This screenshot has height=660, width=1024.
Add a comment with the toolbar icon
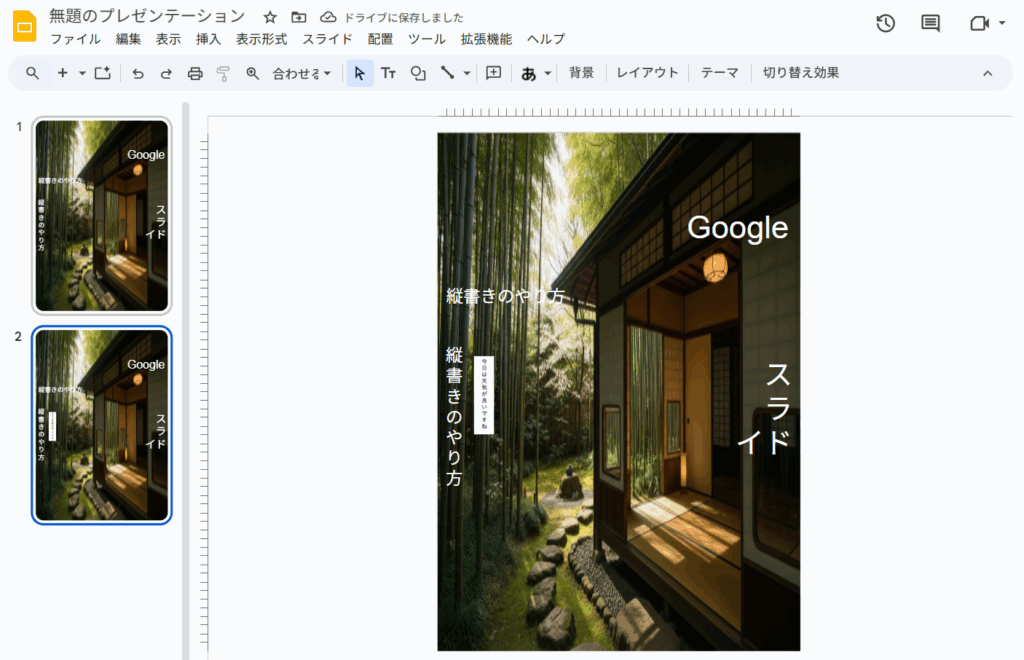[493, 73]
